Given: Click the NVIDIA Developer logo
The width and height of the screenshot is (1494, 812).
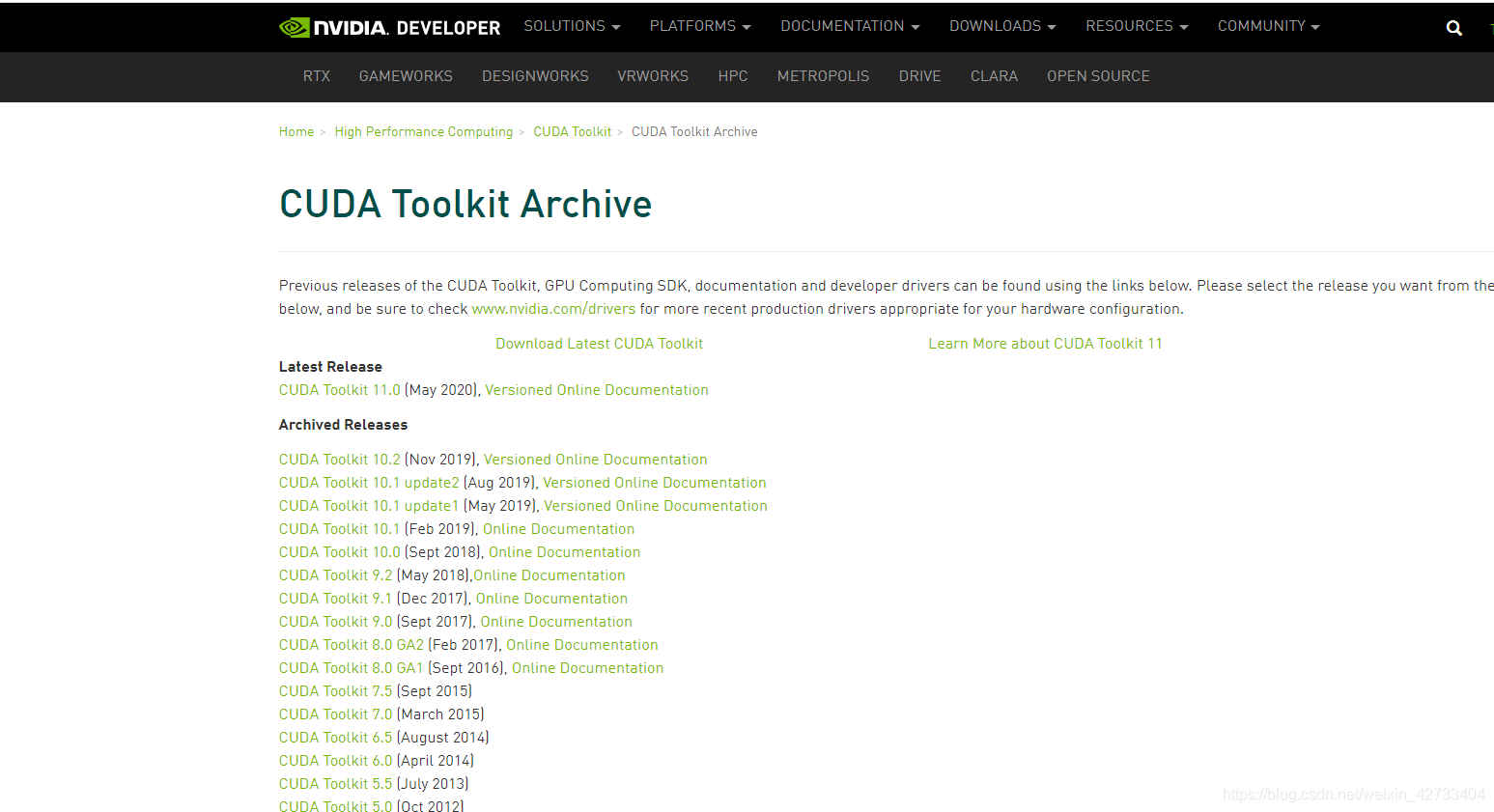Looking at the screenshot, I should (x=389, y=27).
